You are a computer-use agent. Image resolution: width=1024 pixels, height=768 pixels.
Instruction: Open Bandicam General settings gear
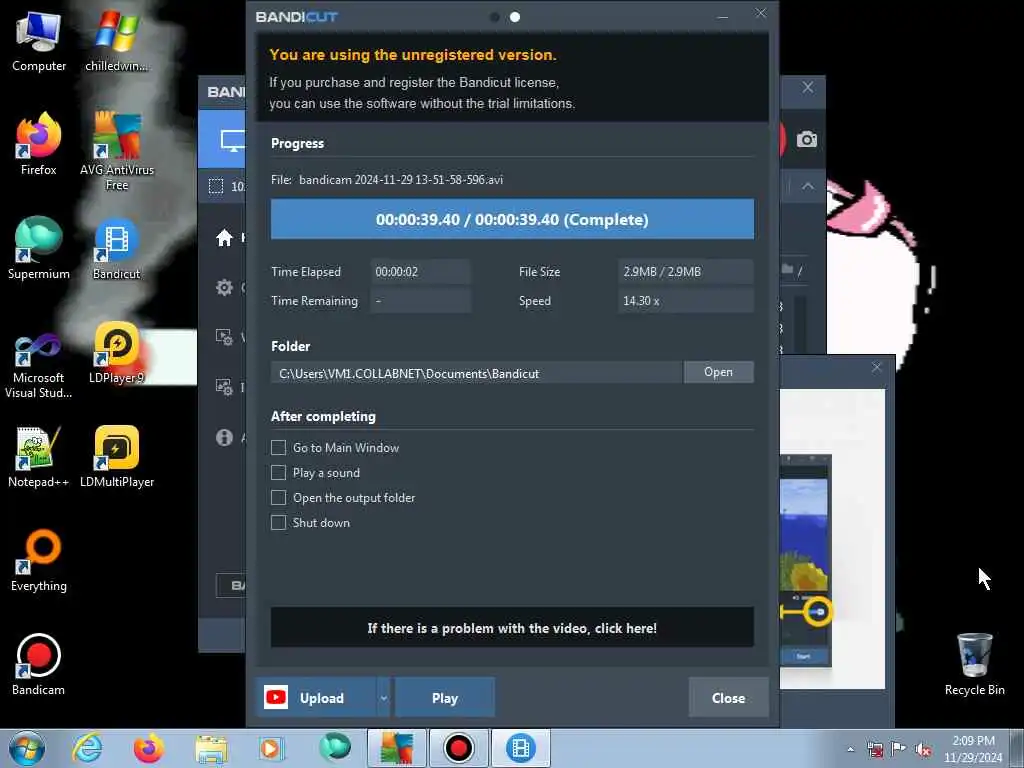225,287
